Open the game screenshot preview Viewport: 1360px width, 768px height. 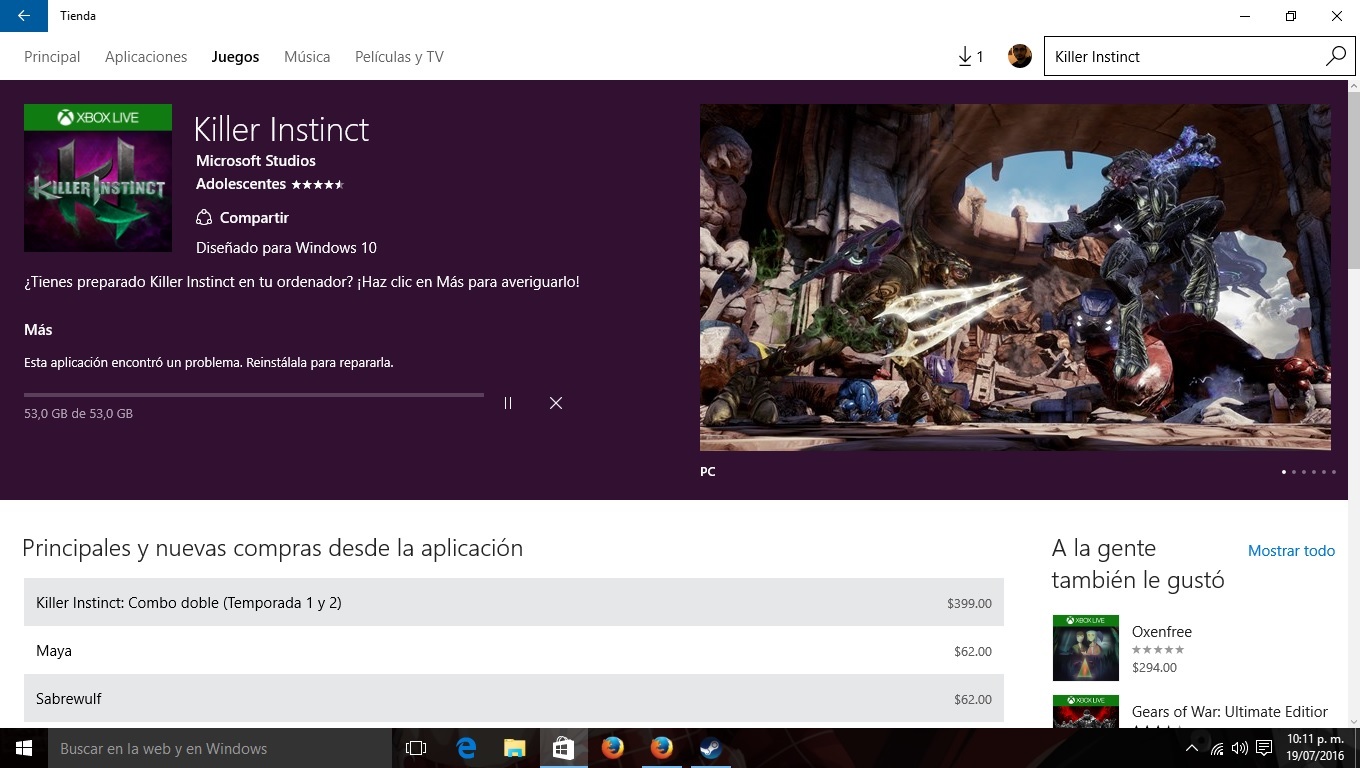click(1015, 277)
